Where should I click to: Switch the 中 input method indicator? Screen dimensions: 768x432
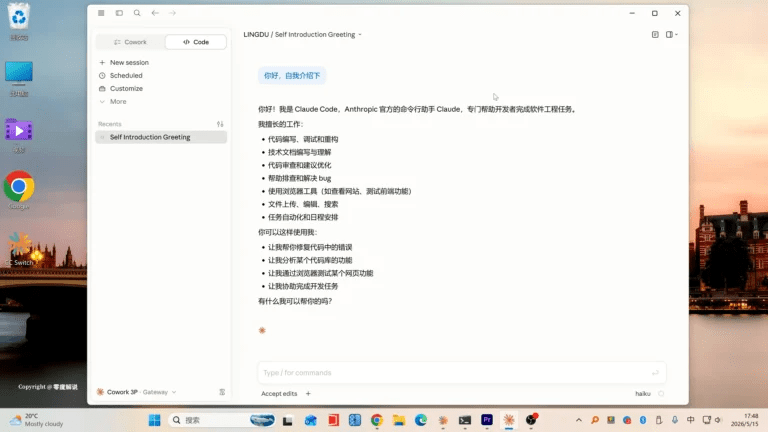[x=691, y=420]
